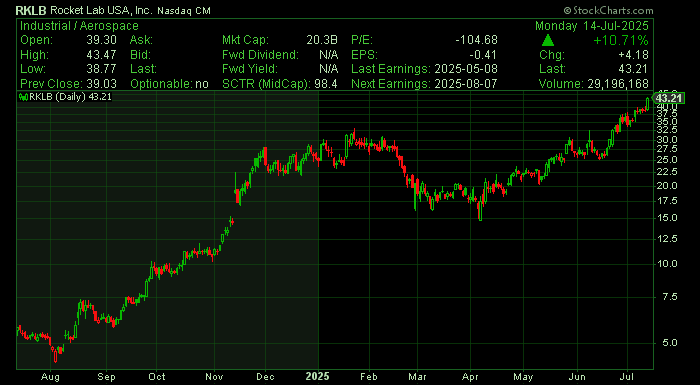This screenshot has height=385, width=700.
Task: Click the Volume value 29,196,168
Action: (618, 84)
